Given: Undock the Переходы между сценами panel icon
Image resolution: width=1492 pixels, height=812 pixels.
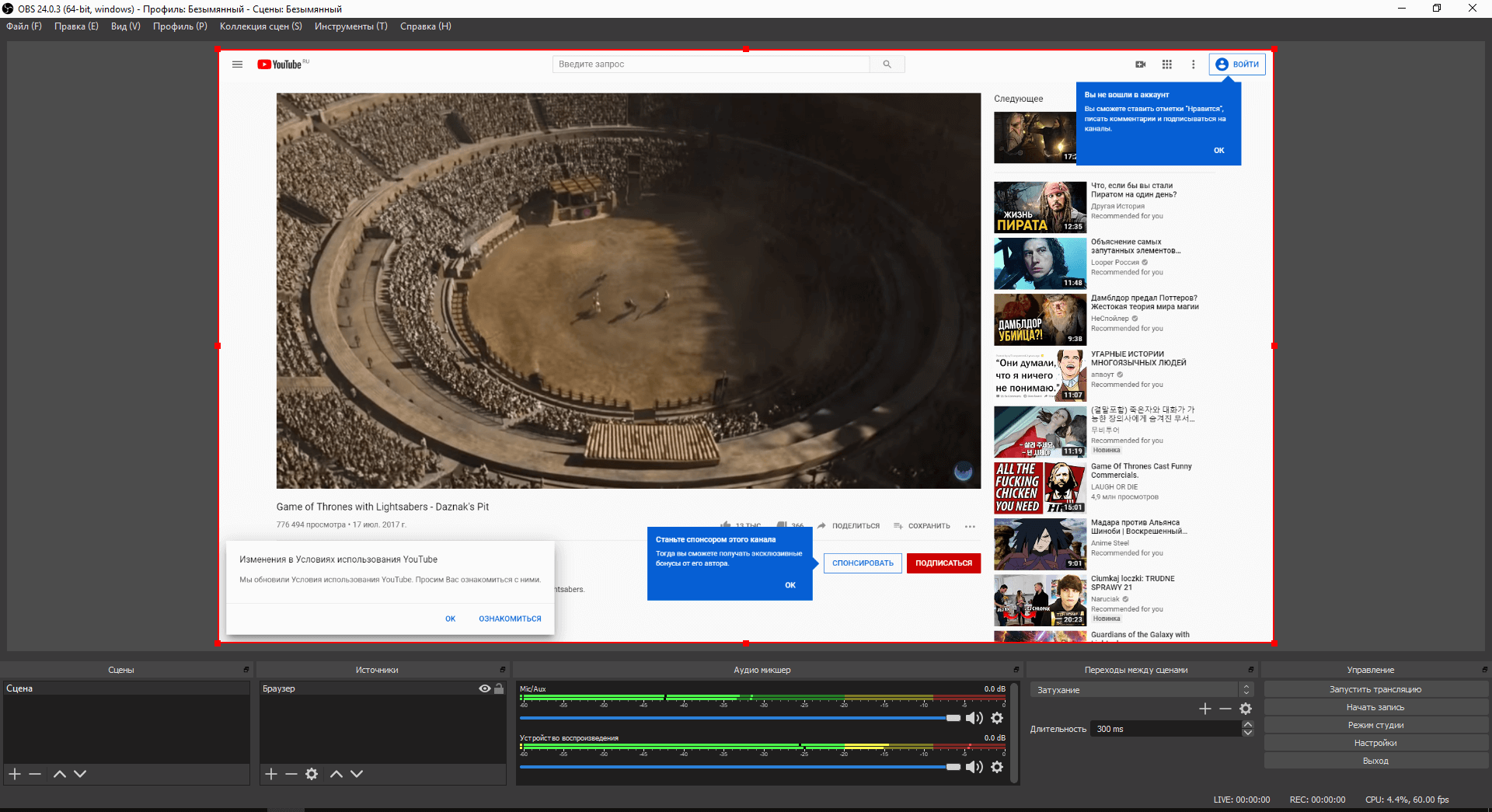Looking at the screenshot, I should pos(1251,670).
